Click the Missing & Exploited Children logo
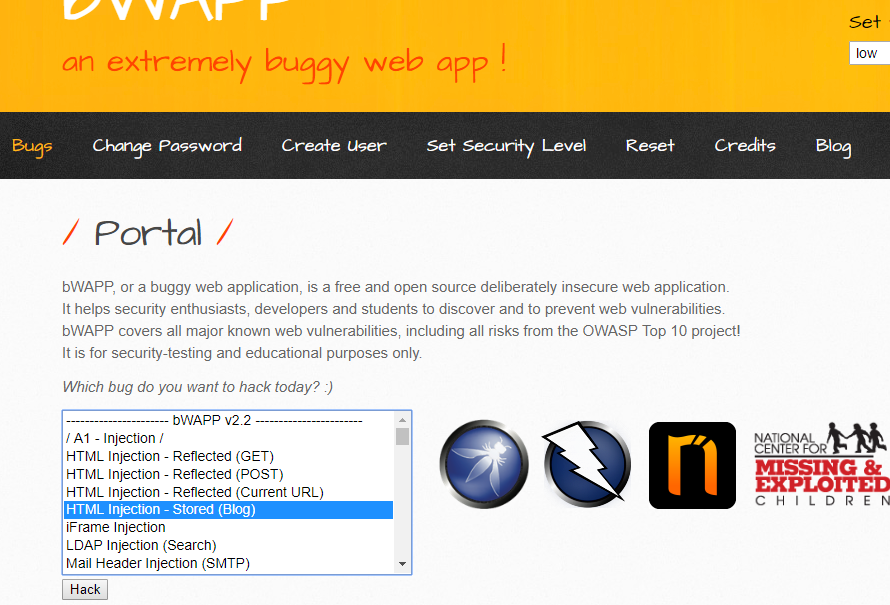 (x=820, y=465)
